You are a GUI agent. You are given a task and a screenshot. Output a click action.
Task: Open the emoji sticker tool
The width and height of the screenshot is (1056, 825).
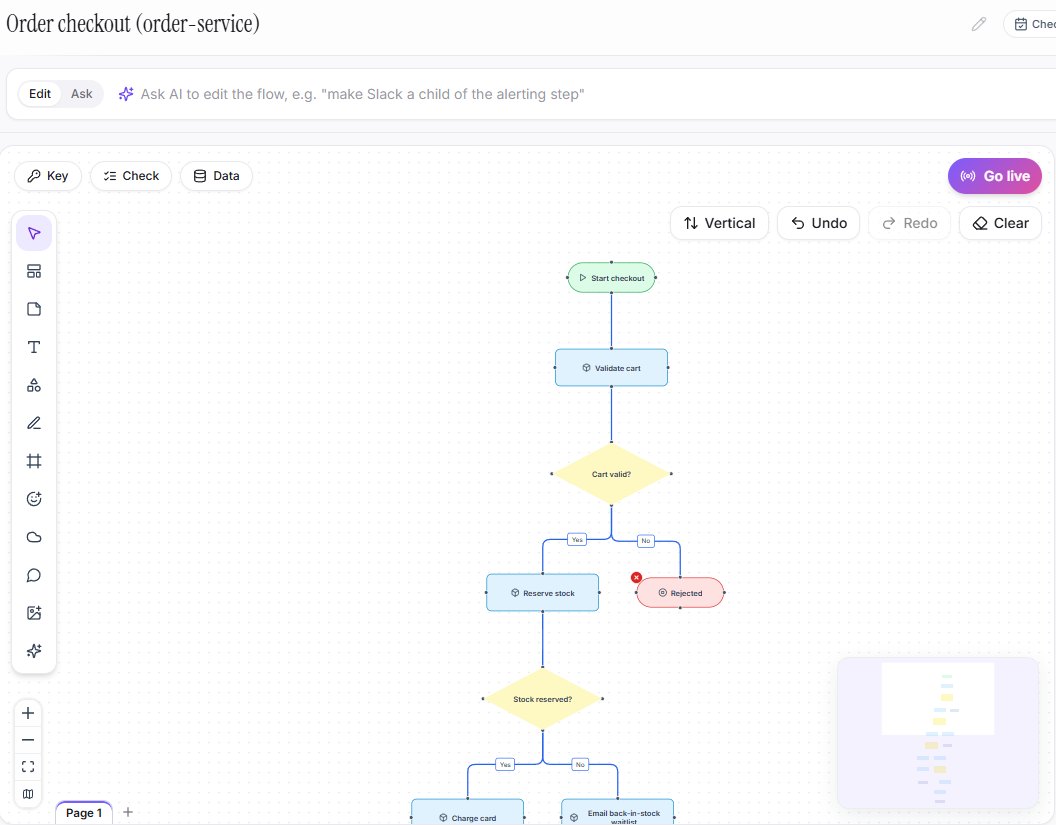34,499
